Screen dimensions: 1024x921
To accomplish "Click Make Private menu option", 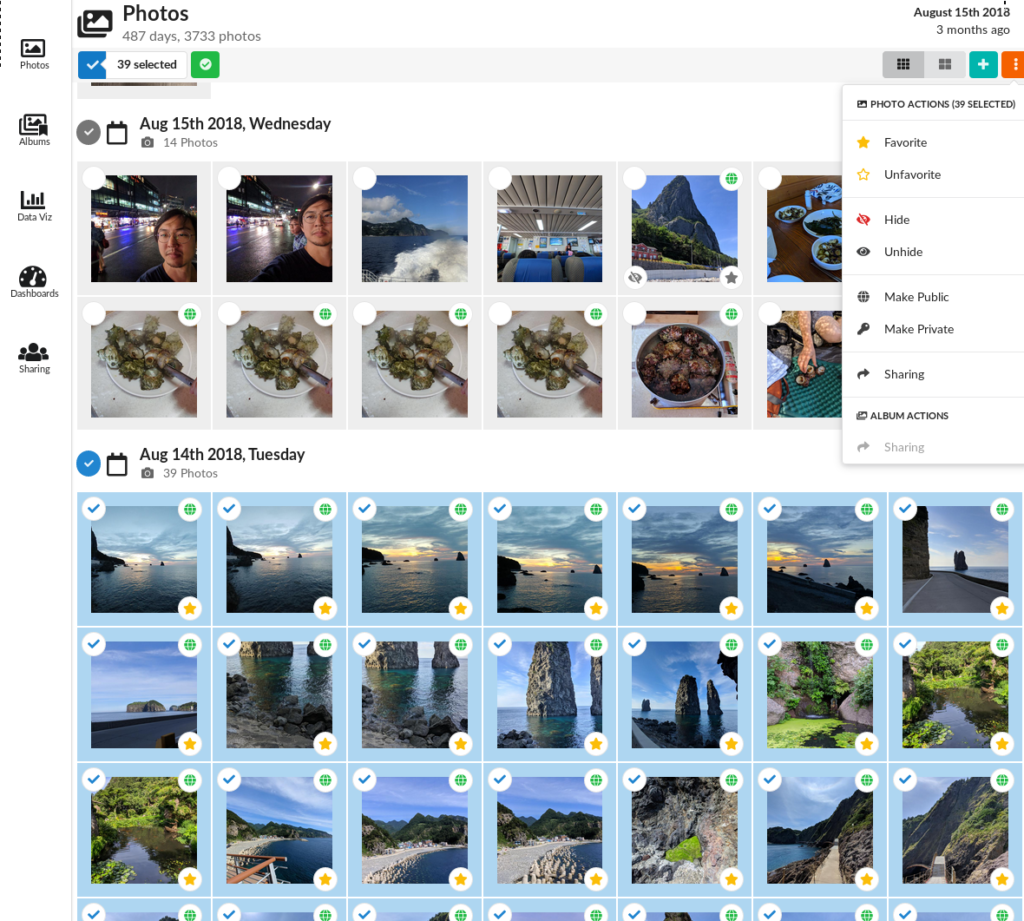I will (x=918, y=329).
